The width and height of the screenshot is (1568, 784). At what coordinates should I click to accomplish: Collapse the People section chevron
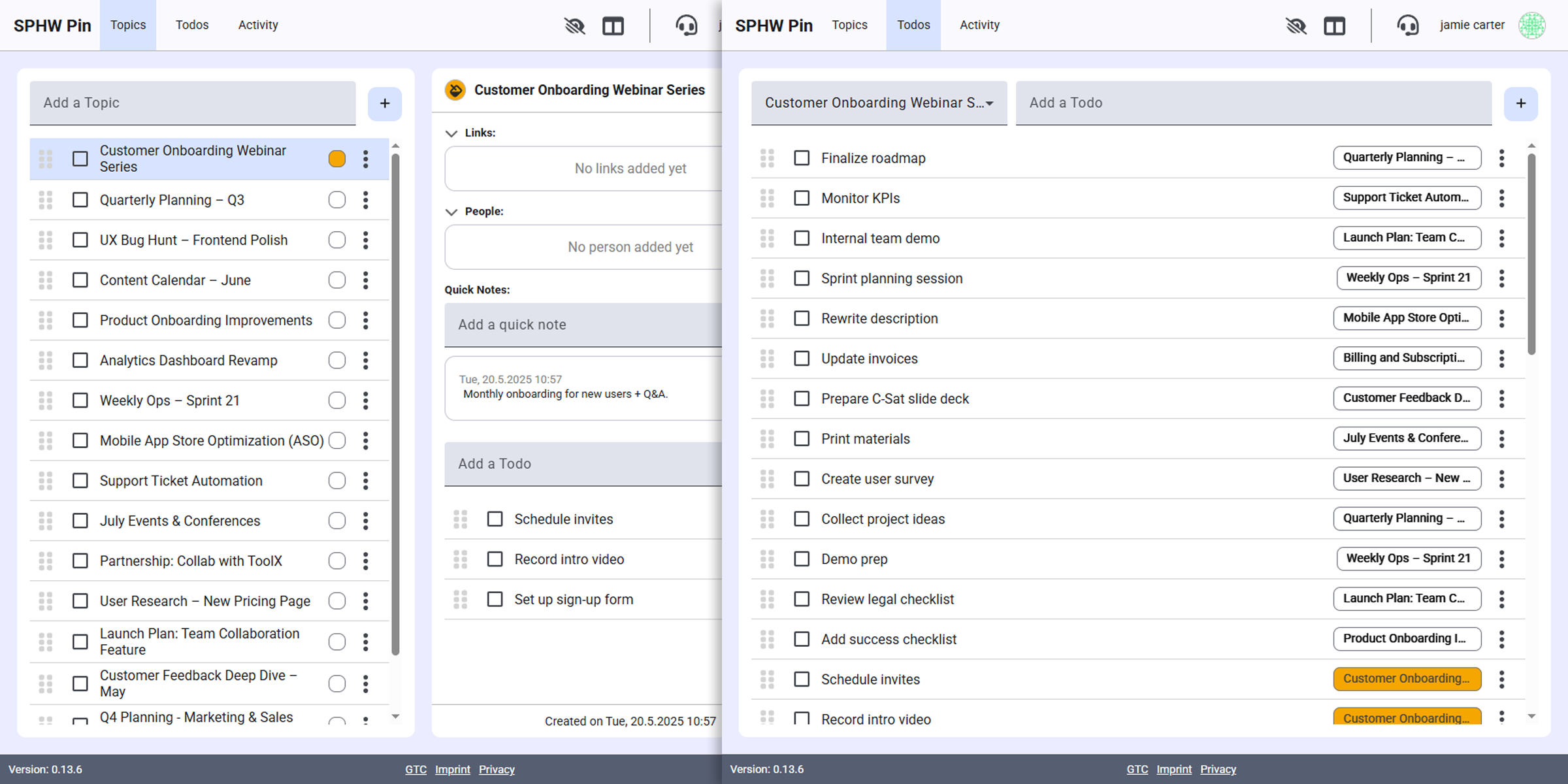coord(451,212)
